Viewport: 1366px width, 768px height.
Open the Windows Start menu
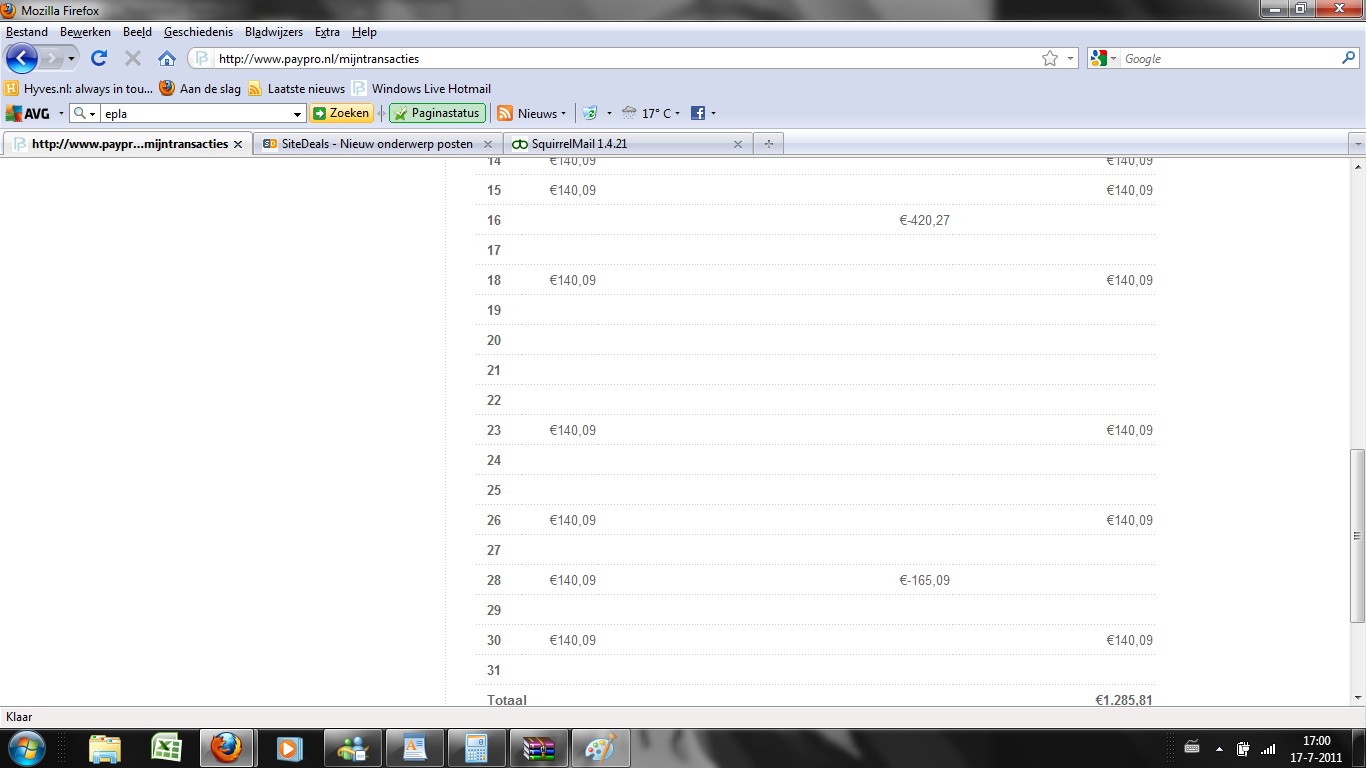(26, 748)
